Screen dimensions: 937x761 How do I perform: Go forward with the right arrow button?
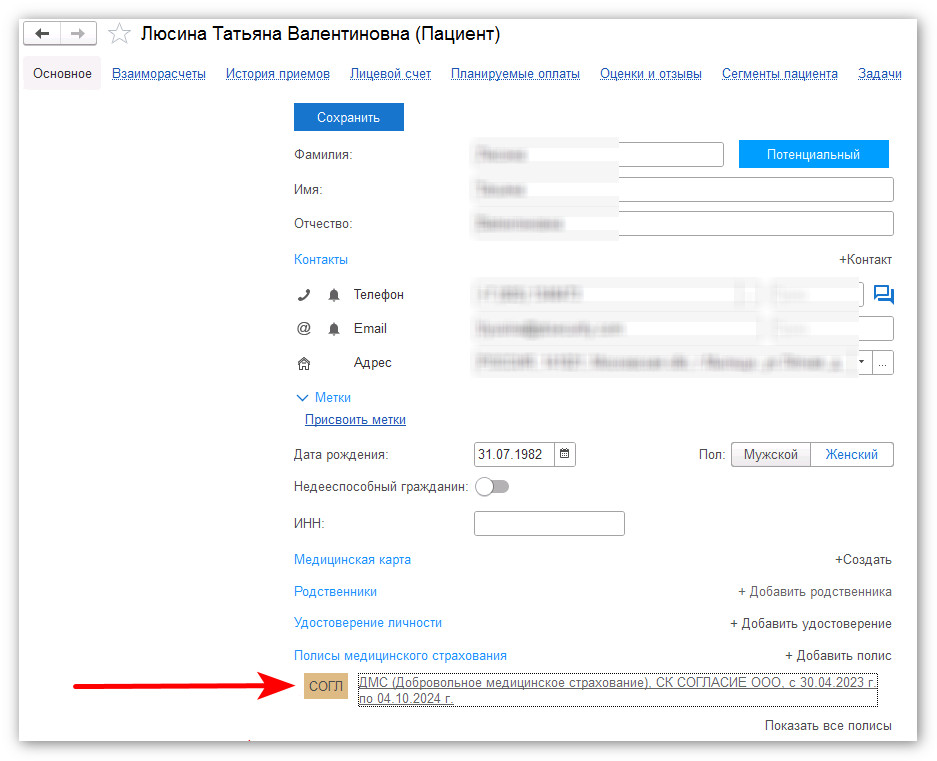[x=78, y=34]
